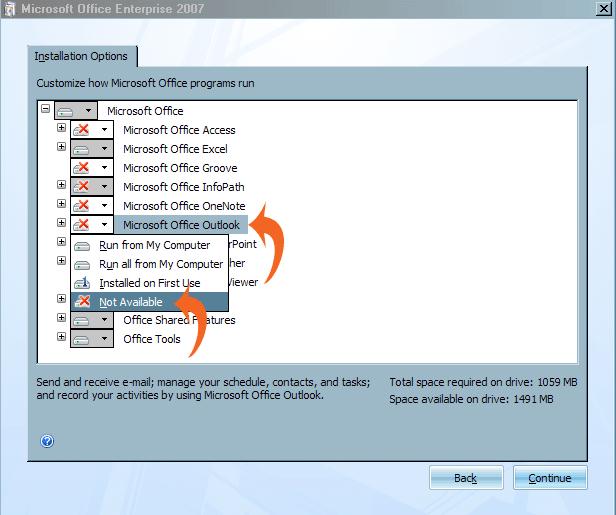Open install-state dropdown for Microsoft Office Outlook

tap(92, 224)
